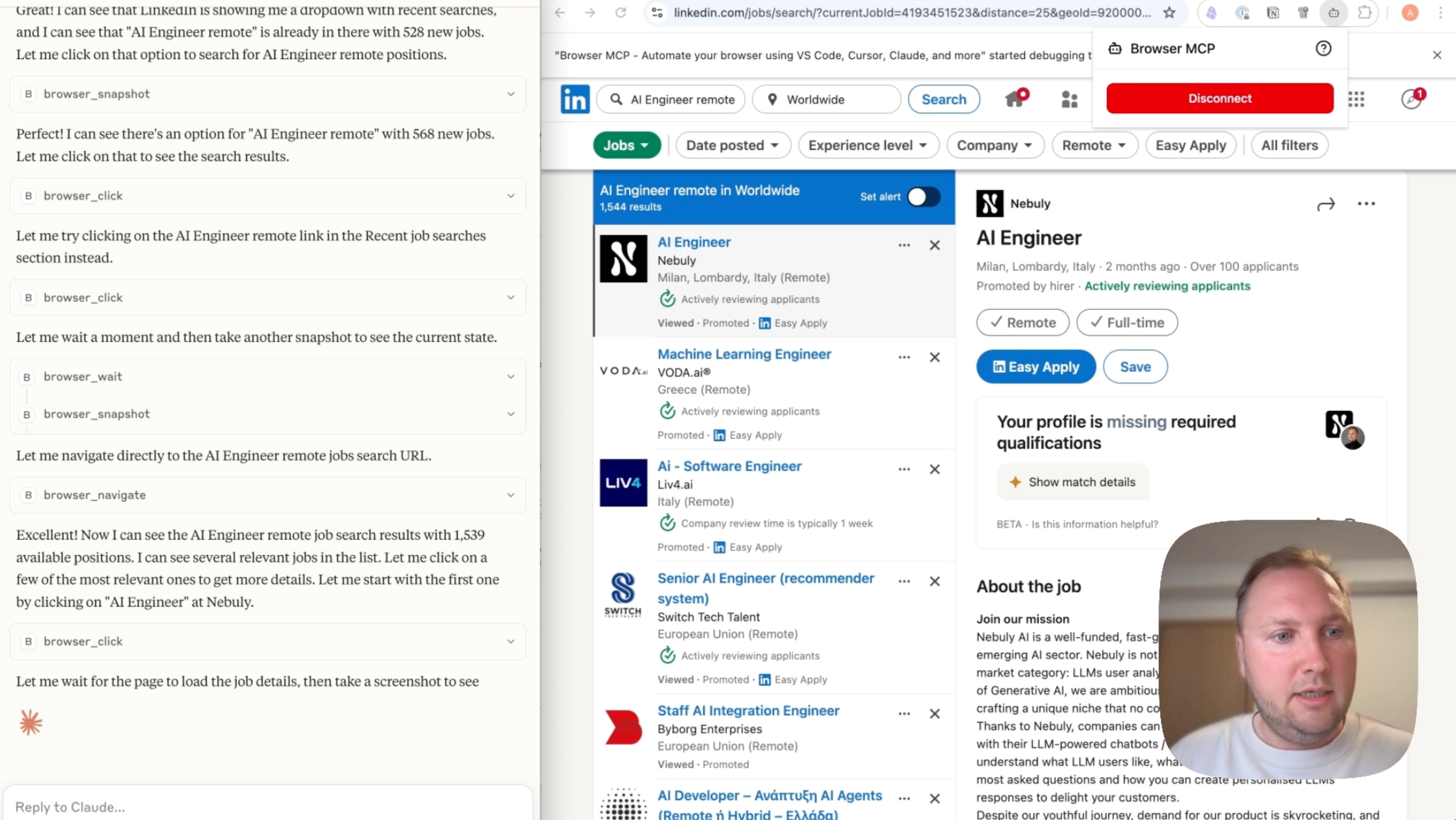Toggle the Remote job attribute chip
1456x820 pixels.
(1023, 323)
